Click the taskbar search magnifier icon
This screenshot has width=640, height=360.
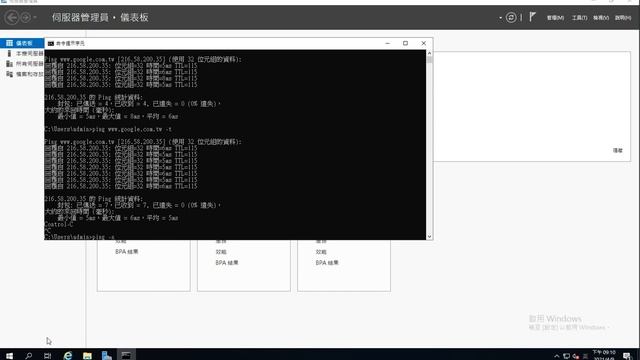click(29, 356)
